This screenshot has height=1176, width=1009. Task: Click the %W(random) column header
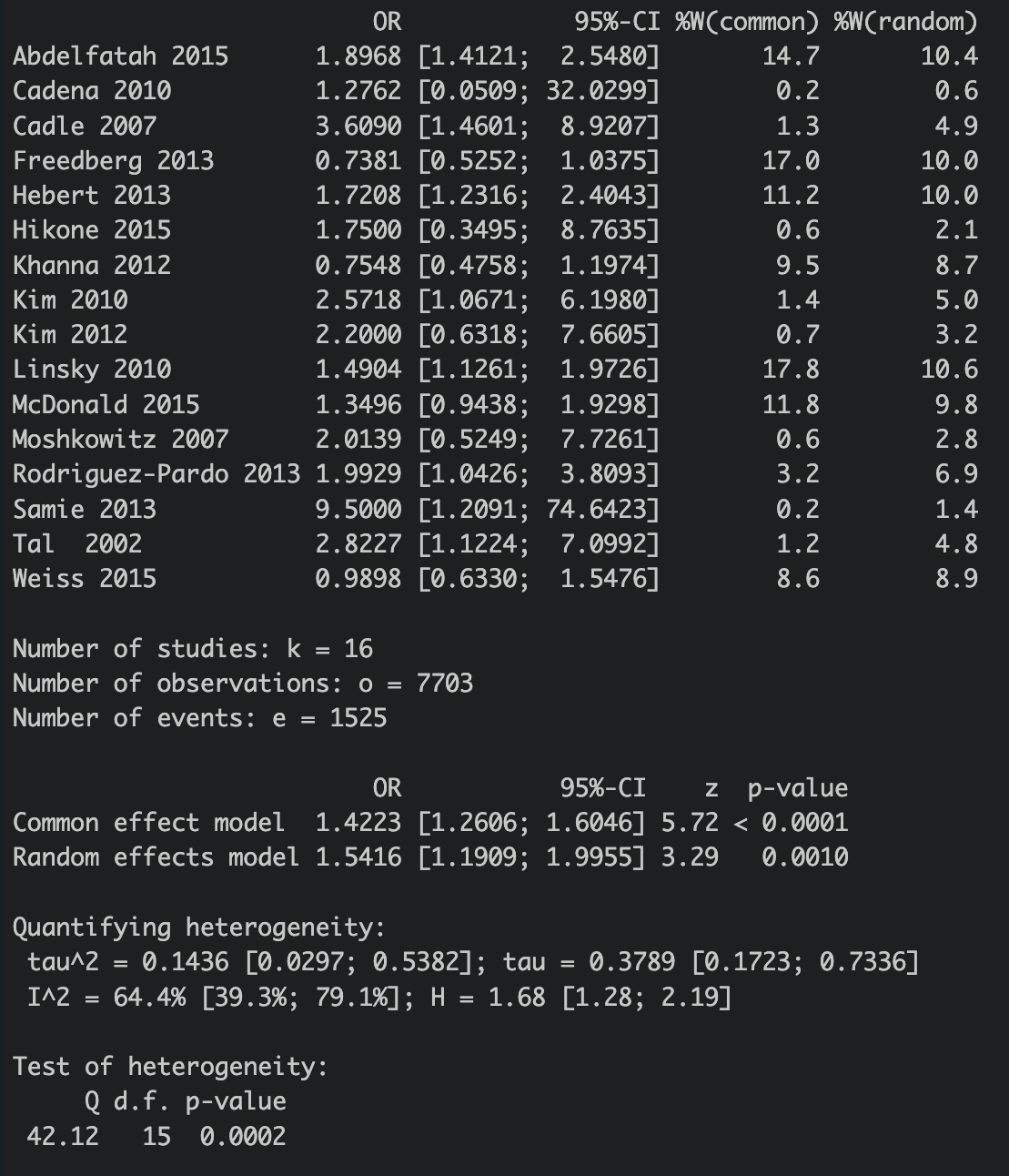tap(906, 21)
